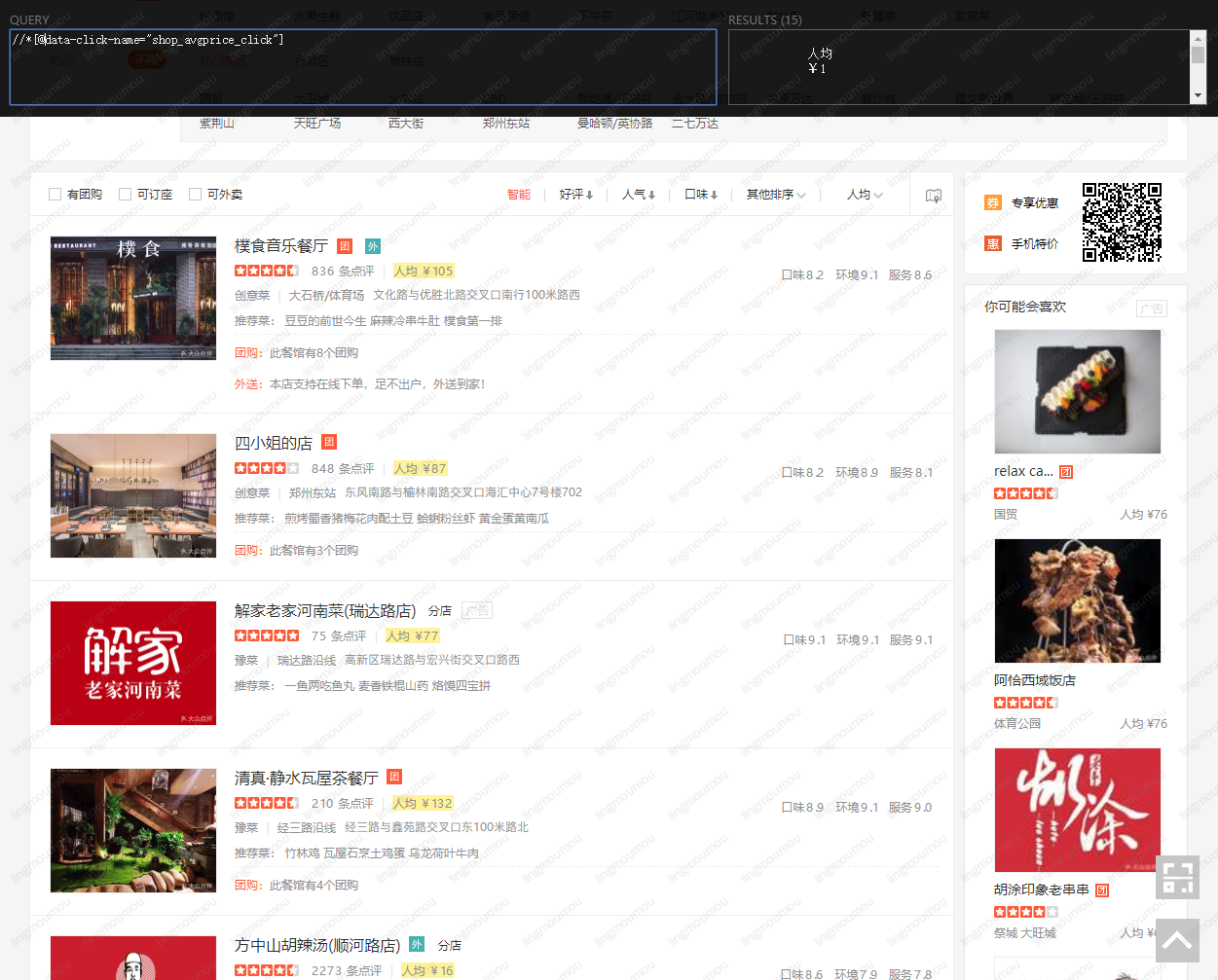The height and width of the screenshot is (980, 1218).
Task: Click the results panel scroll-down arrow
Action: click(1199, 95)
